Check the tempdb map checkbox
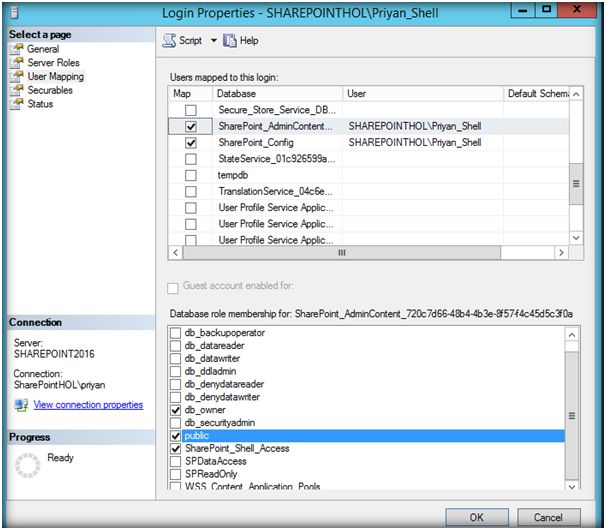The image size is (606, 530). click(x=191, y=175)
